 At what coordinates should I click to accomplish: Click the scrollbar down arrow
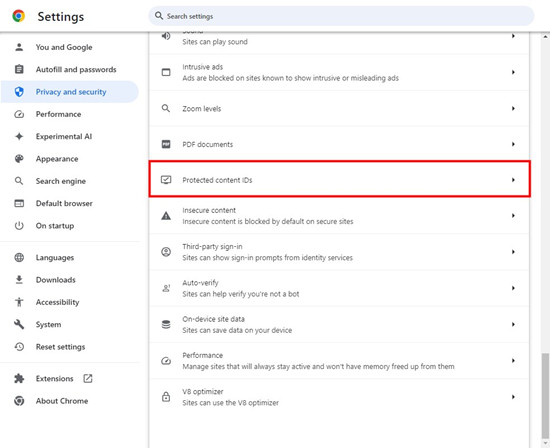tap(545, 443)
